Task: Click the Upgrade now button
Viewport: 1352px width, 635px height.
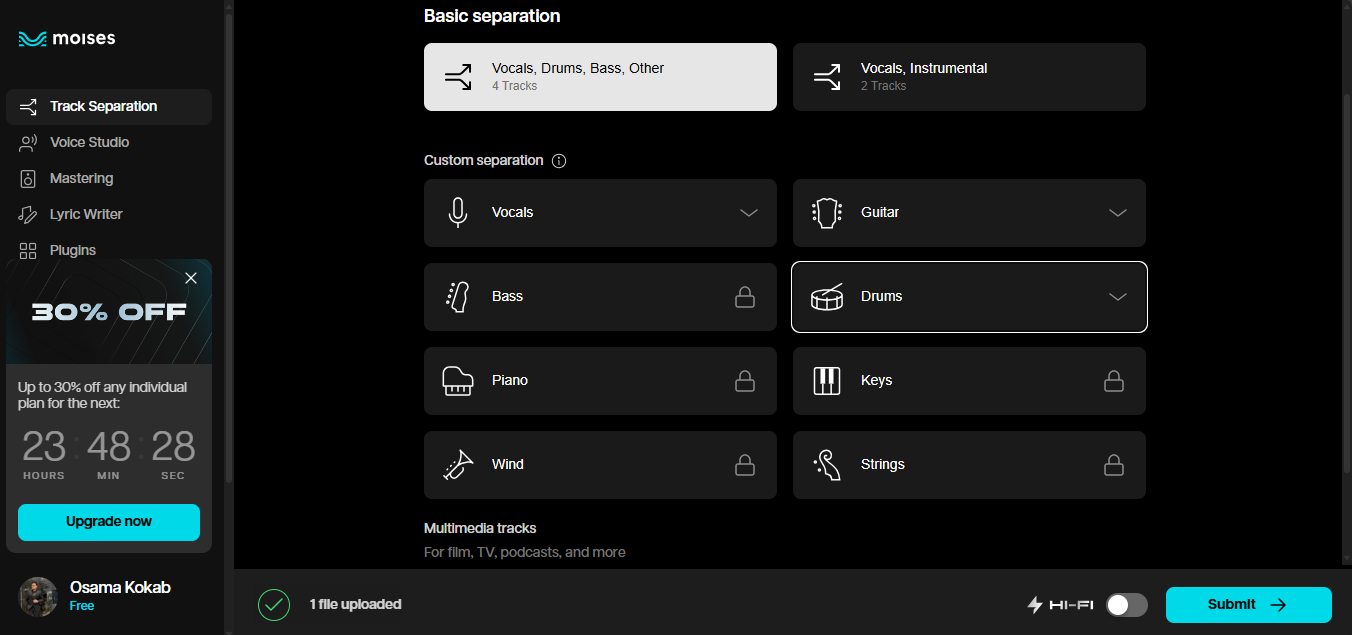Action: [x=108, y=522]
